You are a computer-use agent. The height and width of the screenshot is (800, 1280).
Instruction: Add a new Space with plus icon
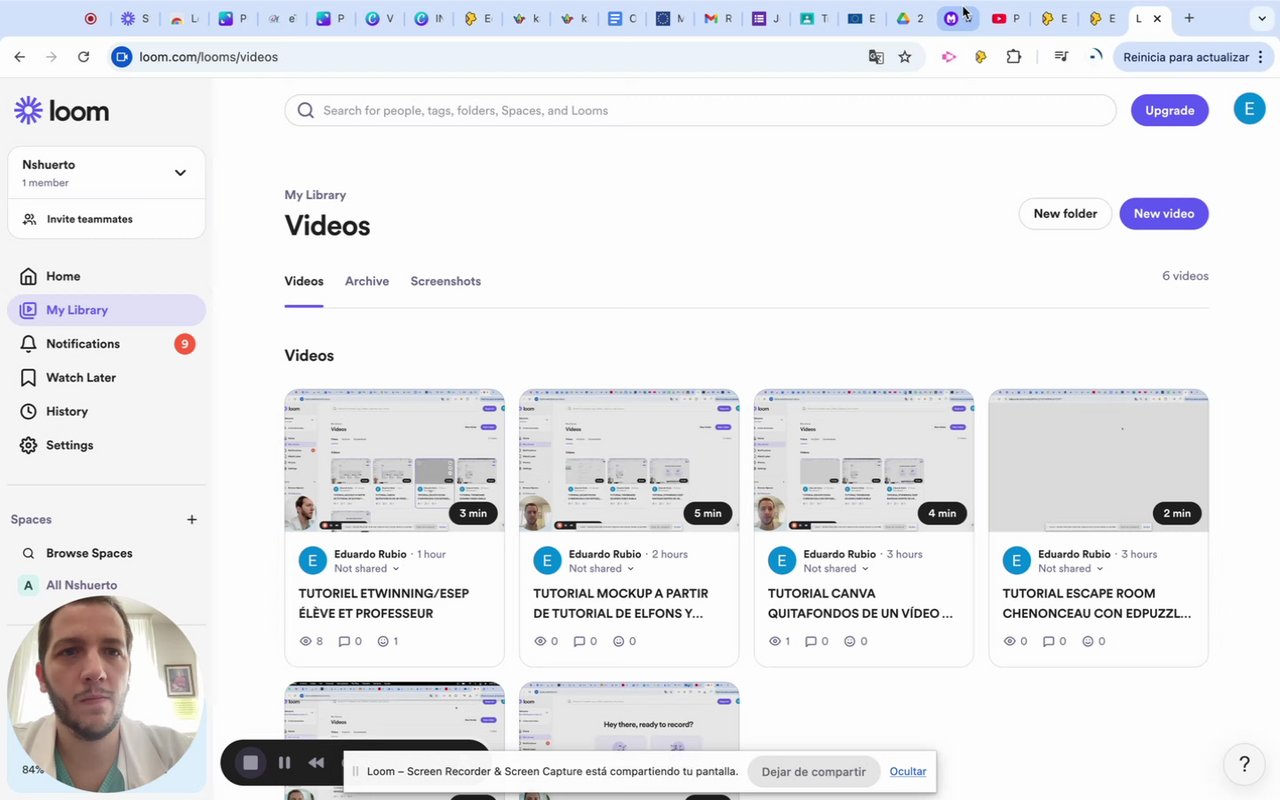click(192, 520)
